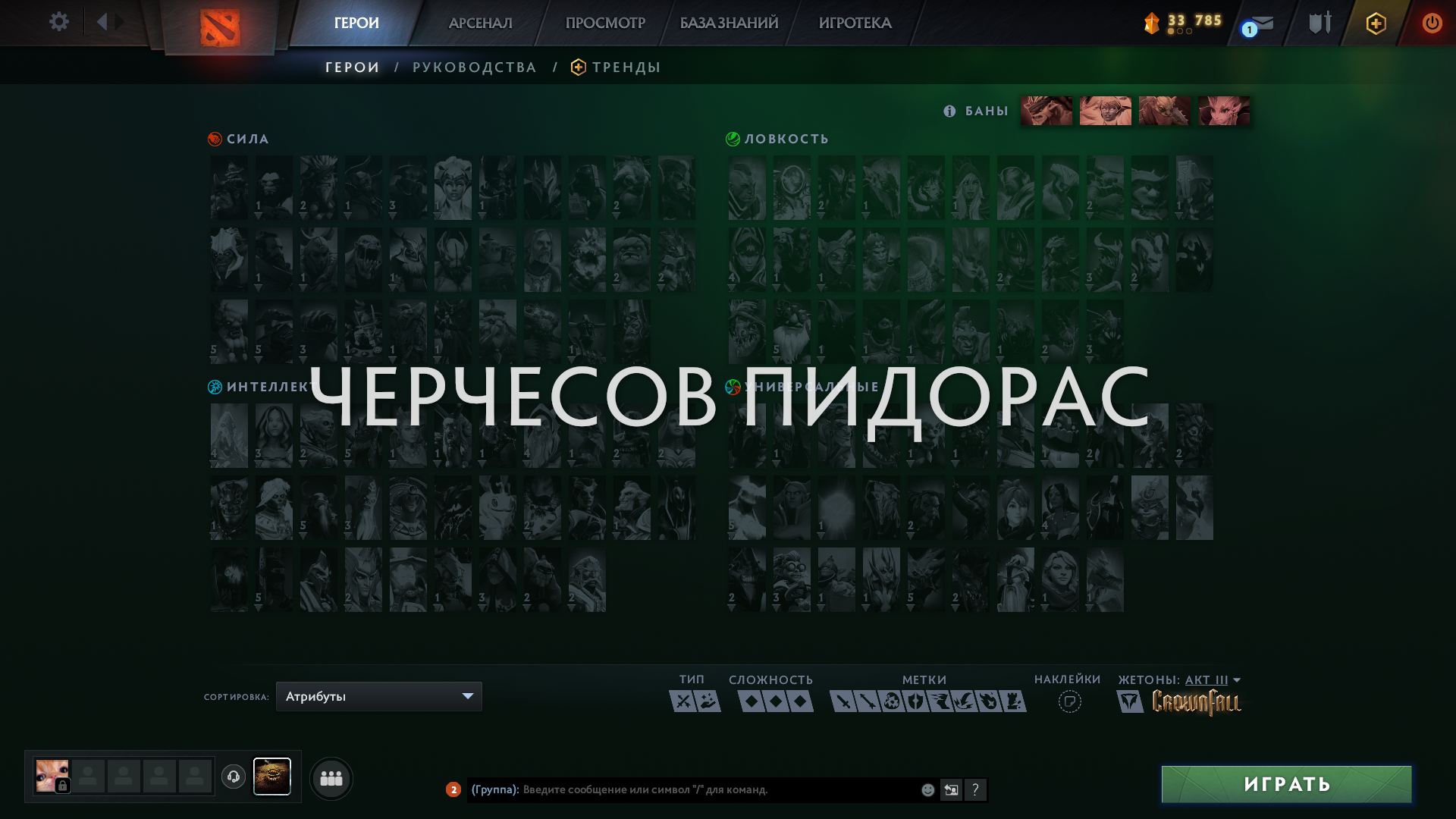
Task: Click the red chat notification badge 2
Action: click(453, 789)
